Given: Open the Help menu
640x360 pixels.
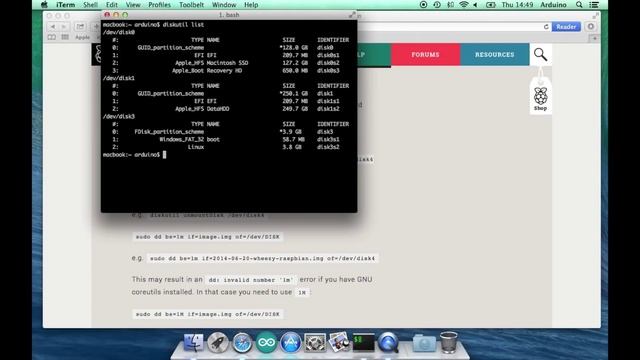Looking at the screenshot, I should (x=251, y=5).
